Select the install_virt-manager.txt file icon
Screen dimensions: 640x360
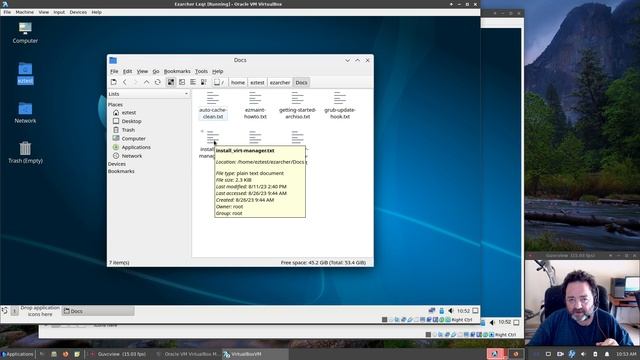point(212,138)
